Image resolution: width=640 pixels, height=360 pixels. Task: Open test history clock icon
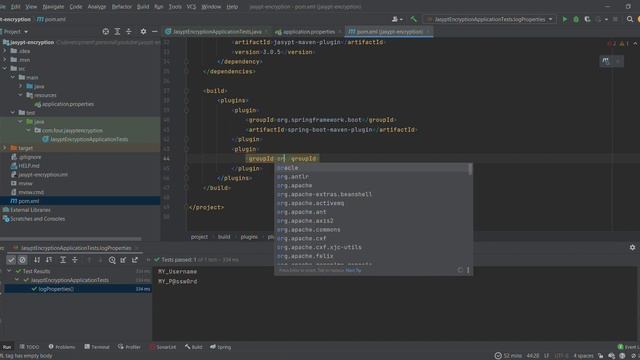tap(112, 260)
